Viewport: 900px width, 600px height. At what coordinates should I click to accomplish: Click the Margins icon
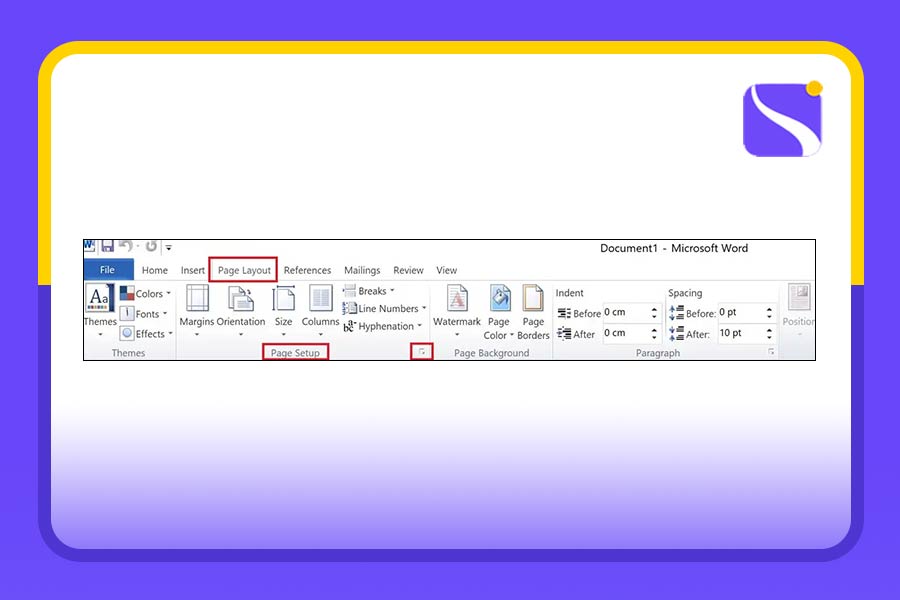[197, 299]
